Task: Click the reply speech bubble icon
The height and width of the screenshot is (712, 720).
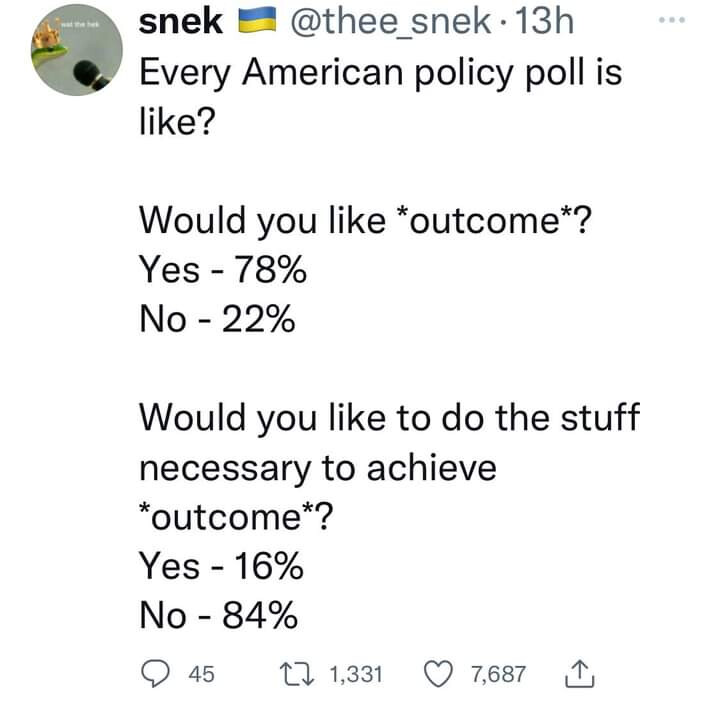Action: [x=154, y=673]
